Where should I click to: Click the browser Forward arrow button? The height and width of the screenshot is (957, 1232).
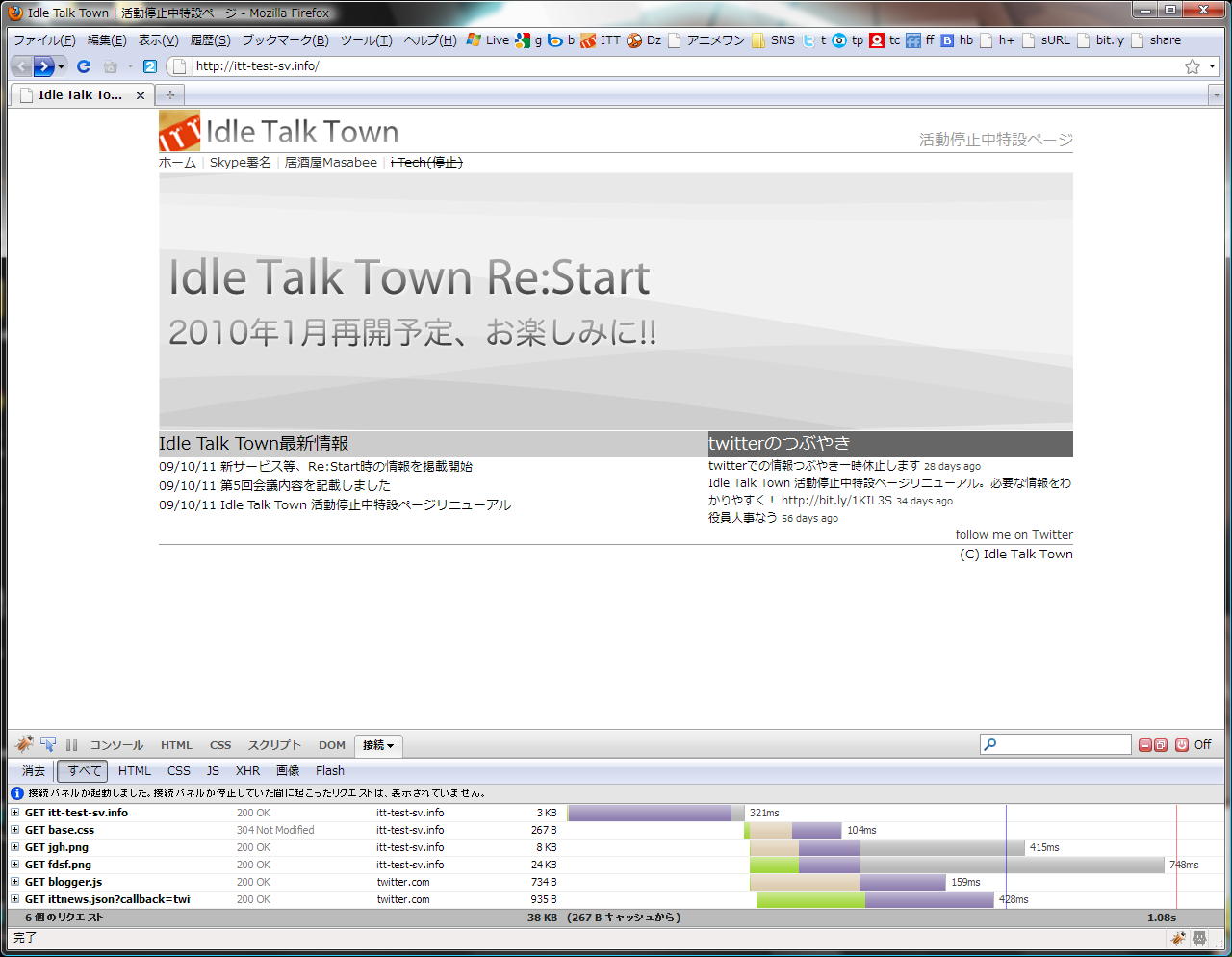pos(43,66)
